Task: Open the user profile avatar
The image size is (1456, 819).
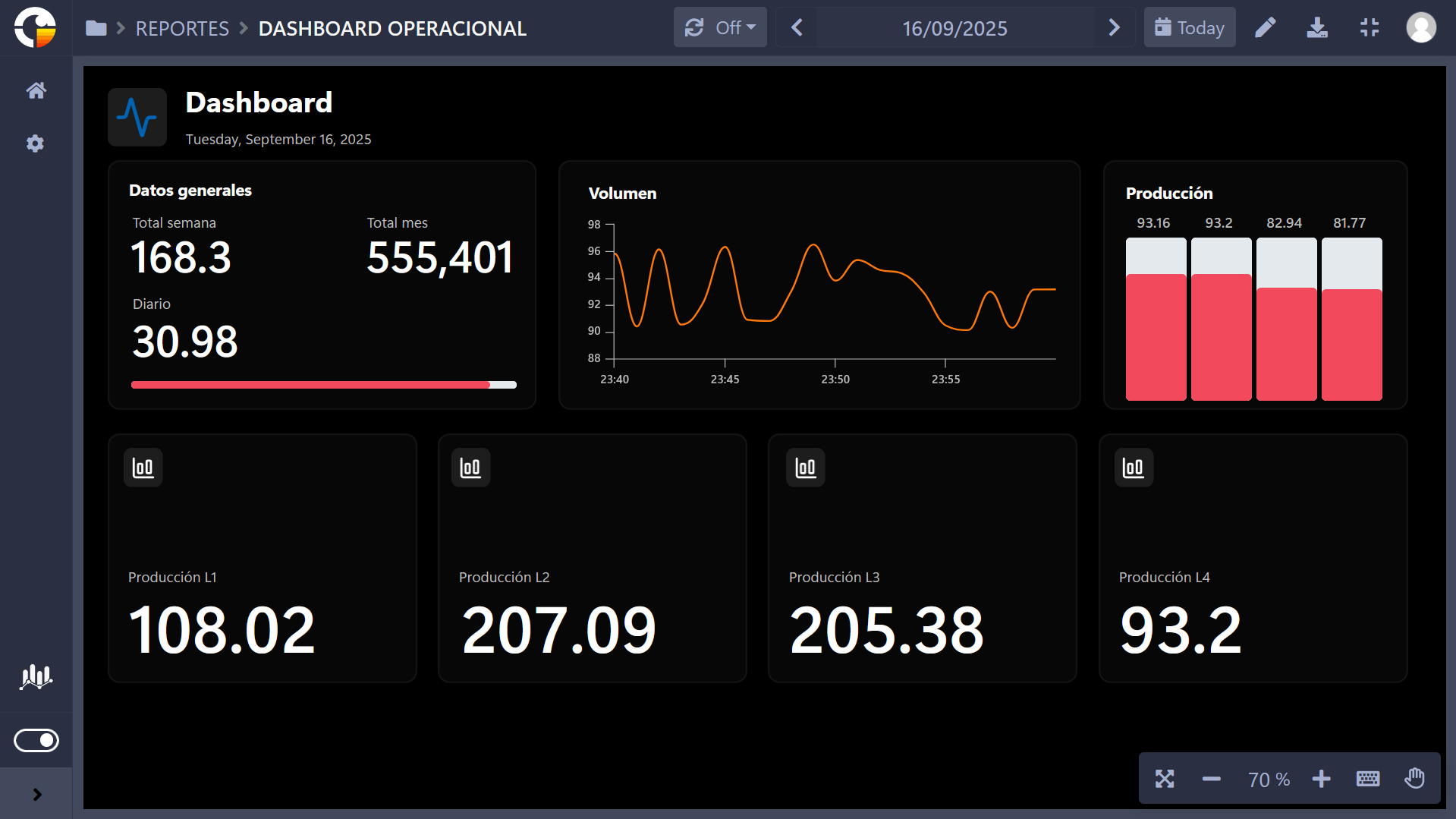Action: coord(1420,28)
